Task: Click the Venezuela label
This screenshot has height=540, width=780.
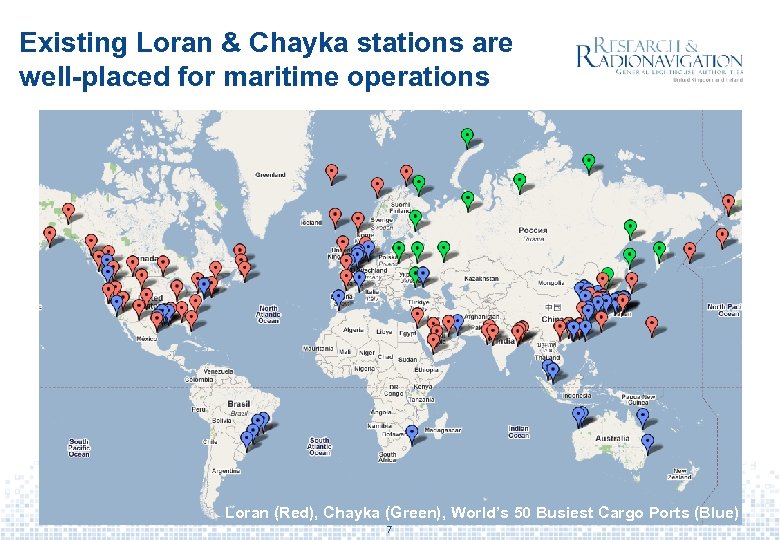Action: pyautogui.click(x=218, y=371)
